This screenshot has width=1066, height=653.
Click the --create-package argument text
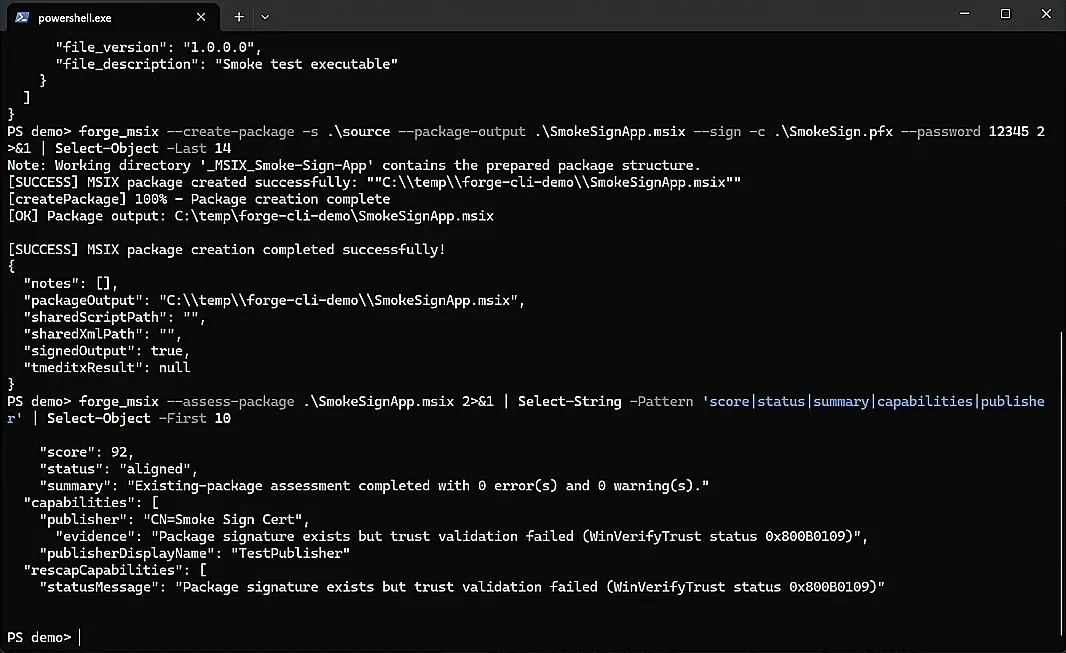click(230, 131)
